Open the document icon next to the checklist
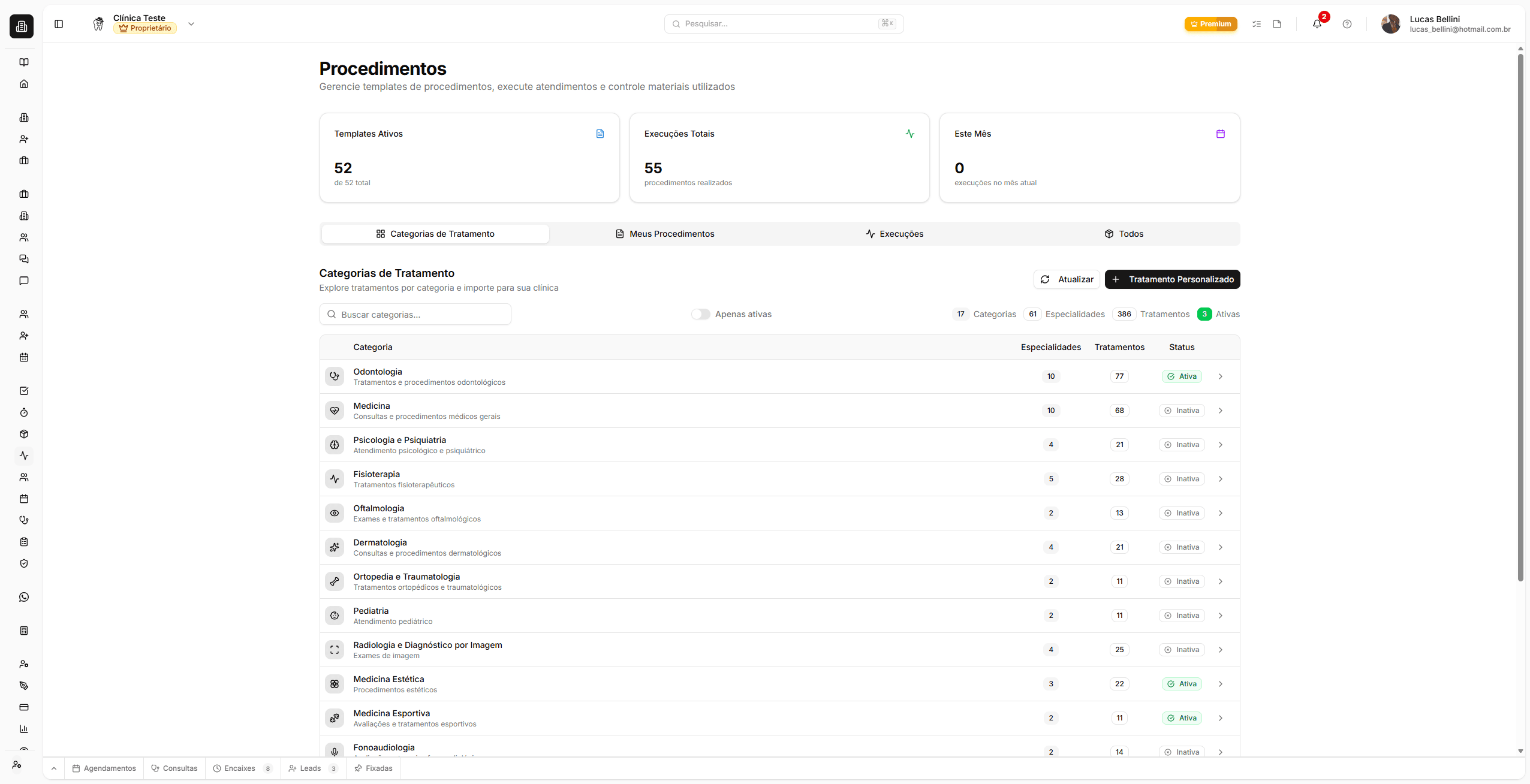The width and height of the screenshot is (1530, 784). [1277, 24]
